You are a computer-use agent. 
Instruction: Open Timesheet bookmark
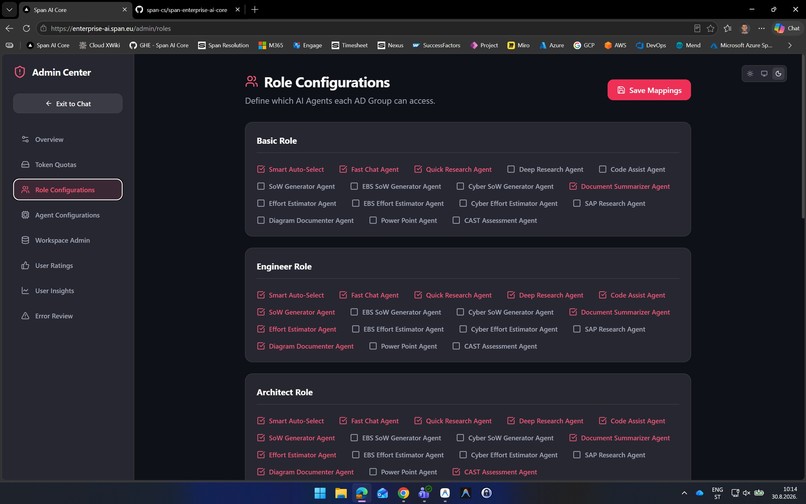[x=350, y=45]
